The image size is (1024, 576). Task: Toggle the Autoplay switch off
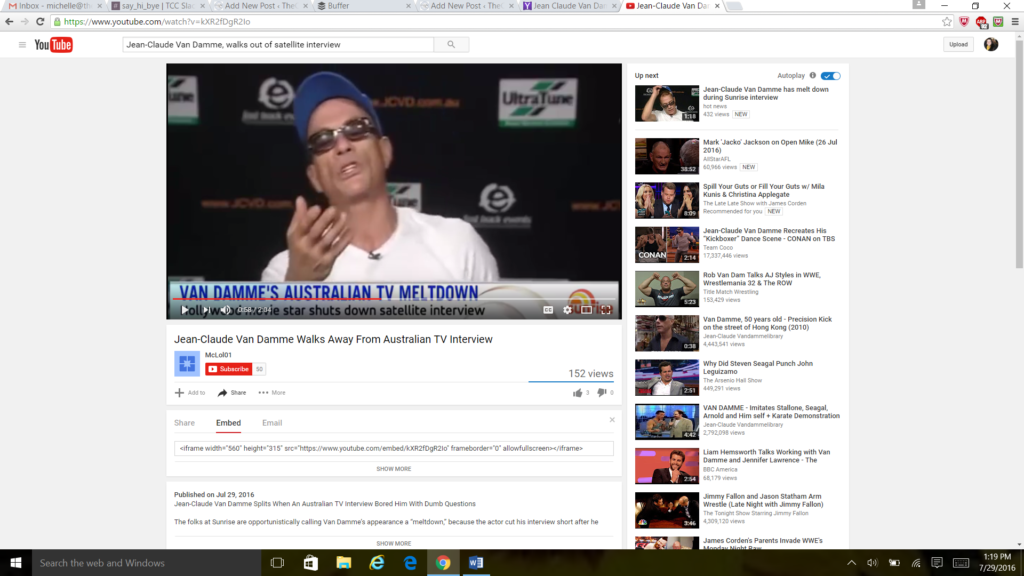831,76
